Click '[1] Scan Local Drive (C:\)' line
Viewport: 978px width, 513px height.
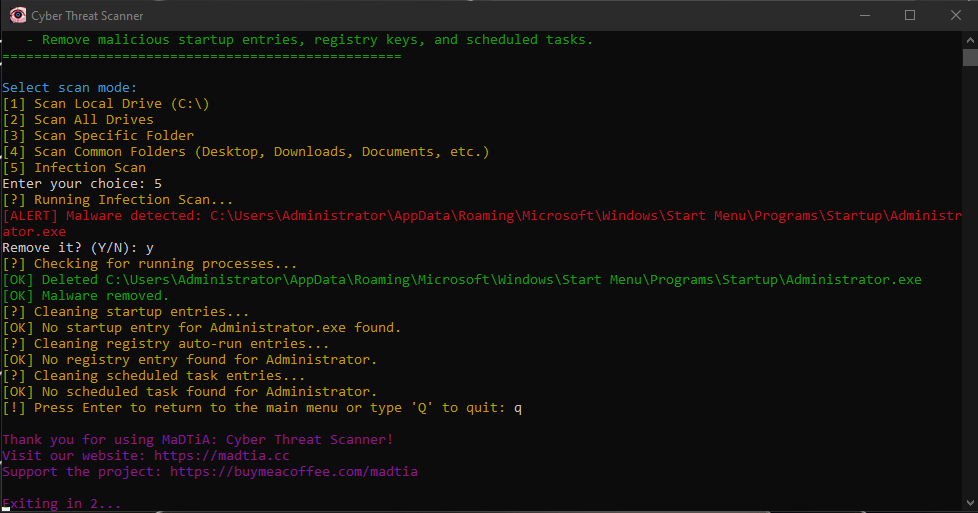(106, 104)
